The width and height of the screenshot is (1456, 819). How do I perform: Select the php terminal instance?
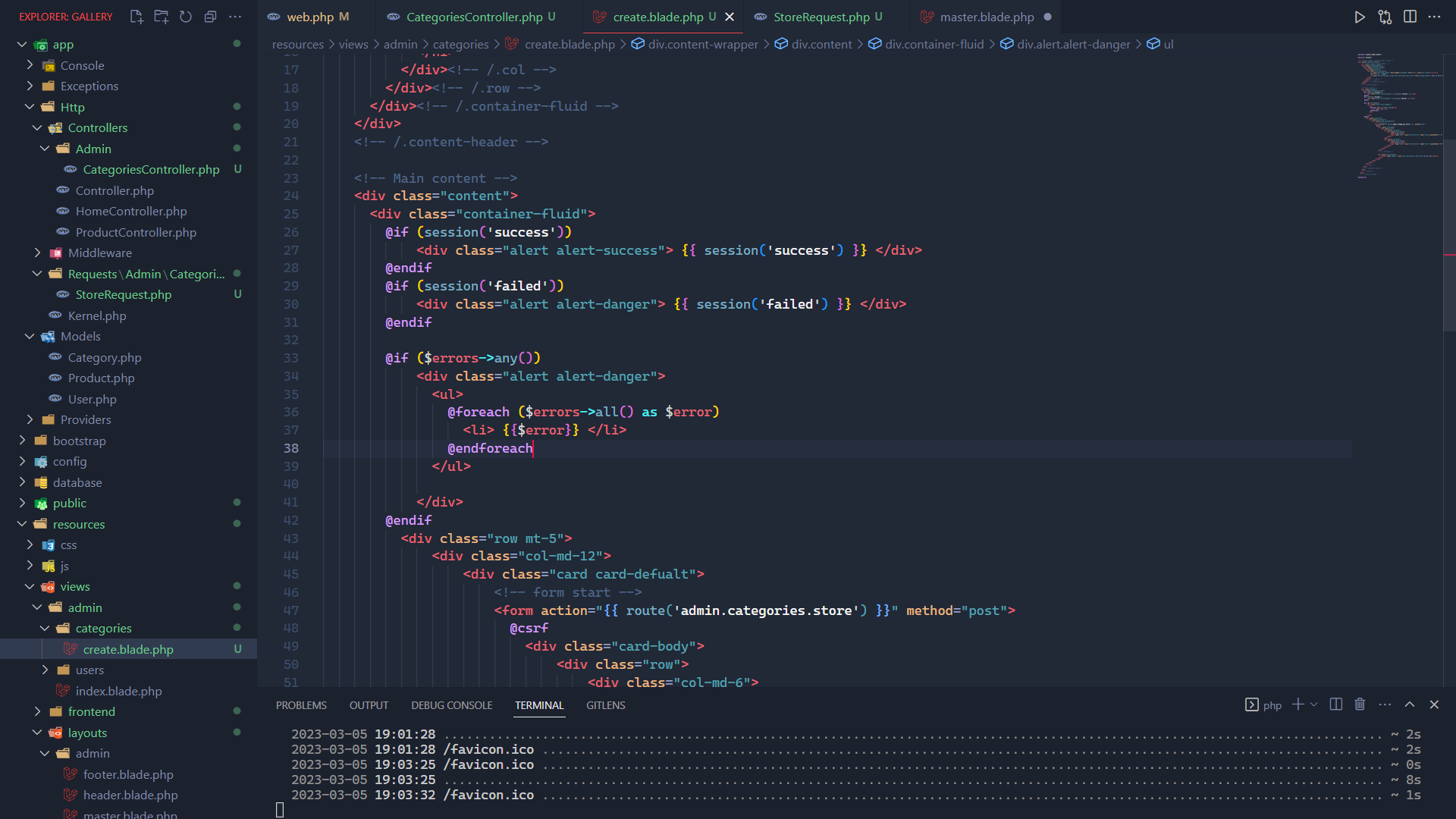1263,705
